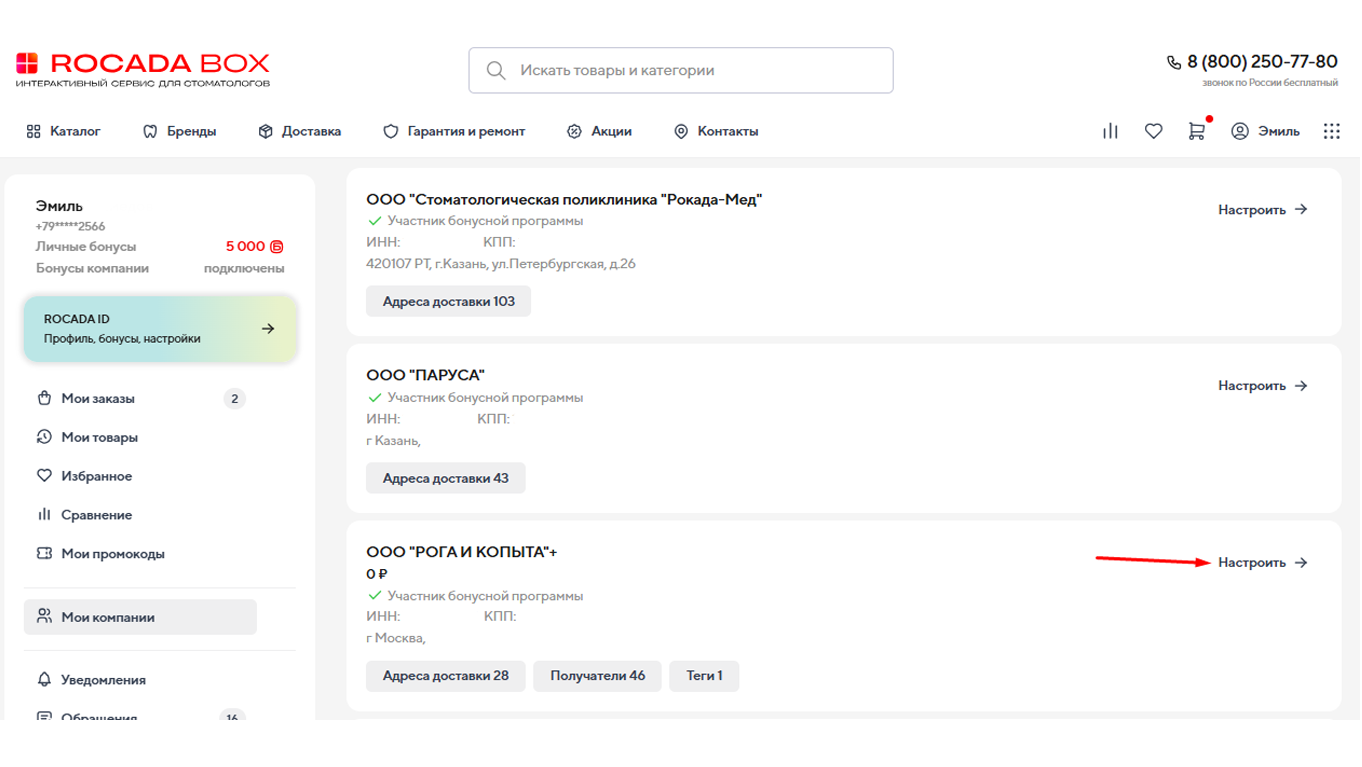Open the Контакты page
Viewport: 1362px width, 767px height.
(716, 131)
